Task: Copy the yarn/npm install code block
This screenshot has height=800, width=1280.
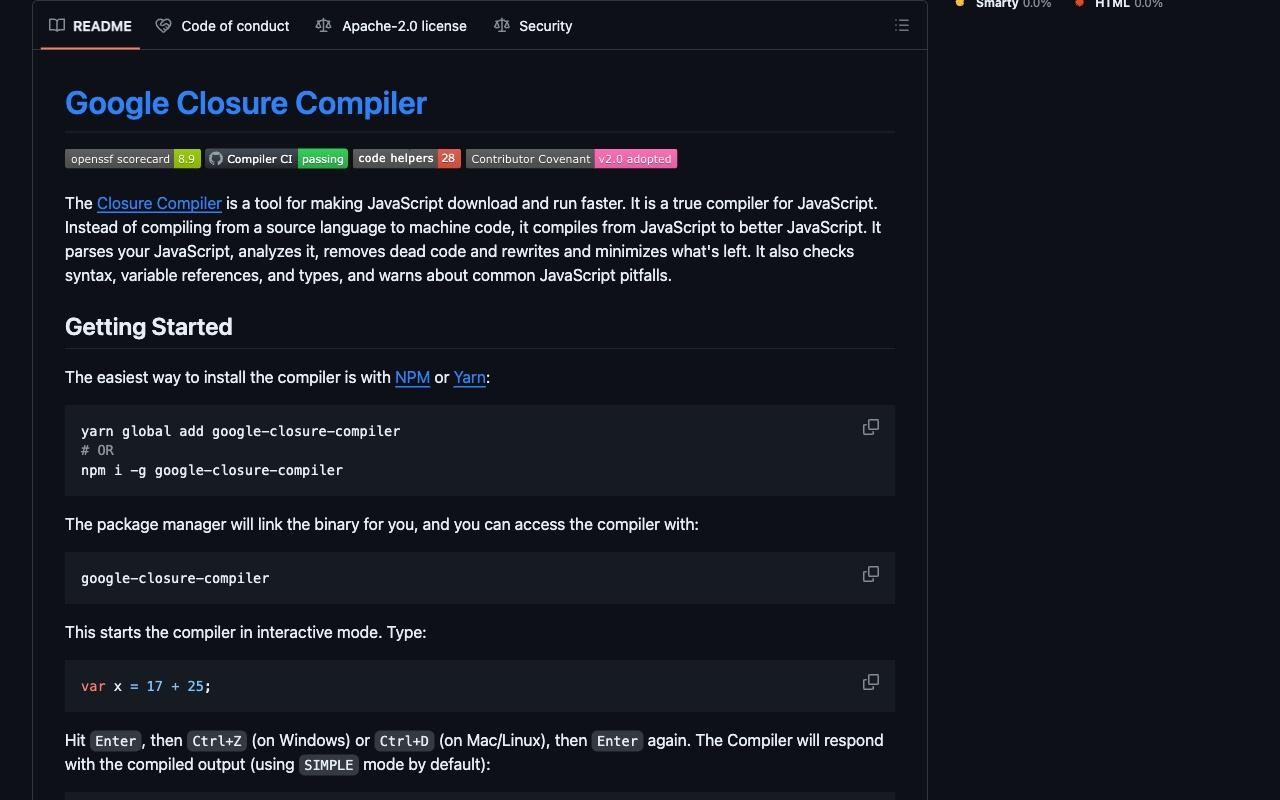Action: click(x=871, y=427)
